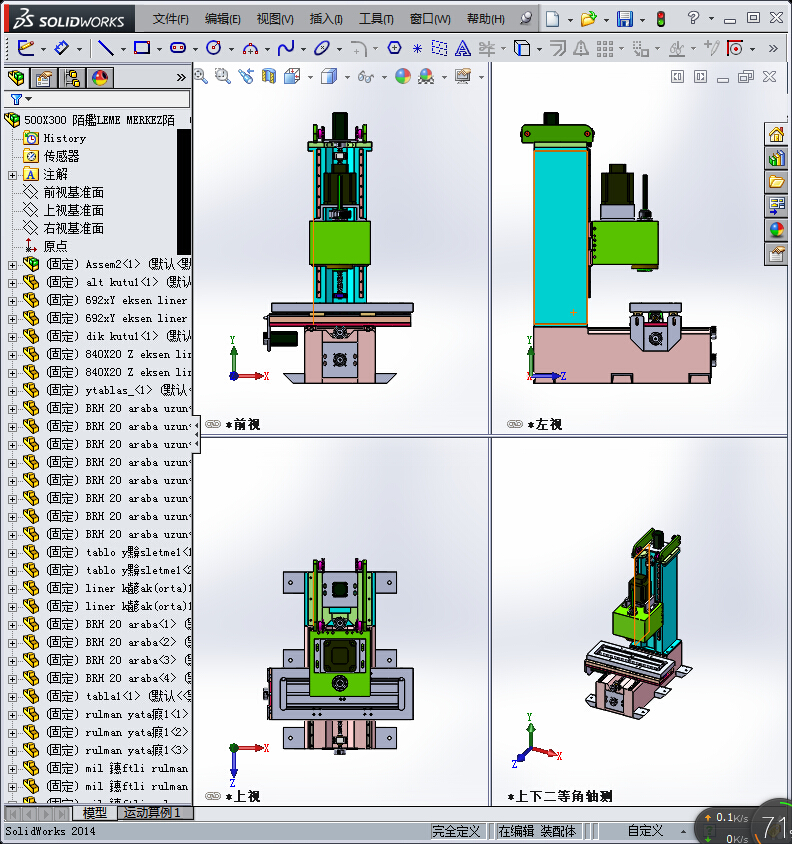Click the Rebuild traffic light icon

point(661,19)
